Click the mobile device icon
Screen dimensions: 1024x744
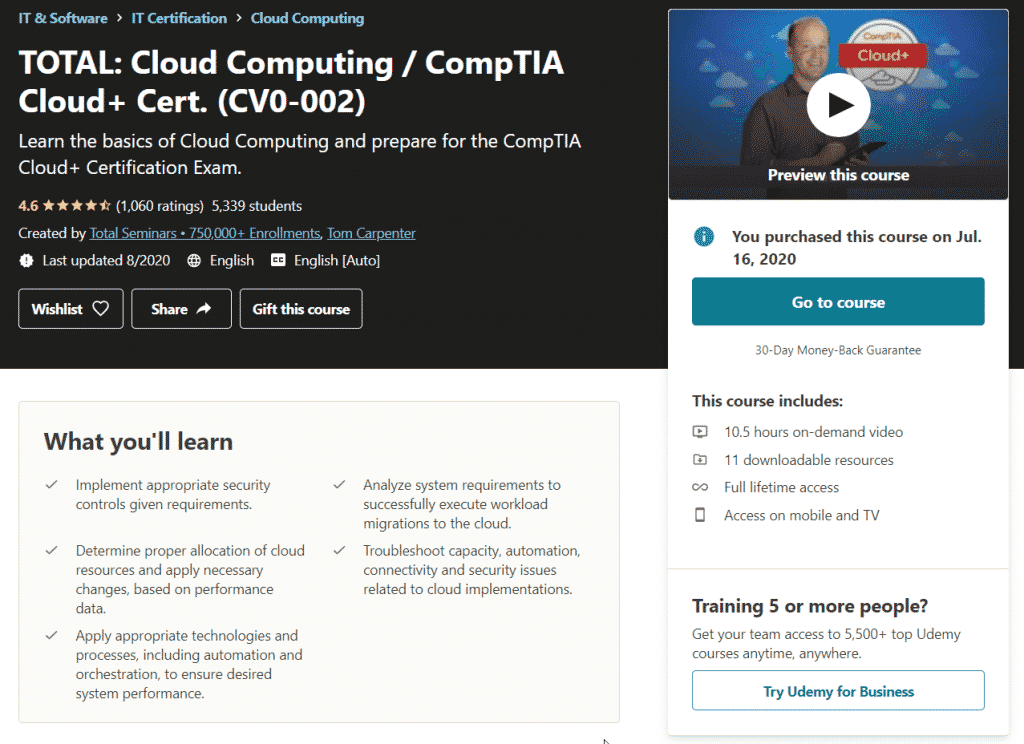(x=700, y=515)
